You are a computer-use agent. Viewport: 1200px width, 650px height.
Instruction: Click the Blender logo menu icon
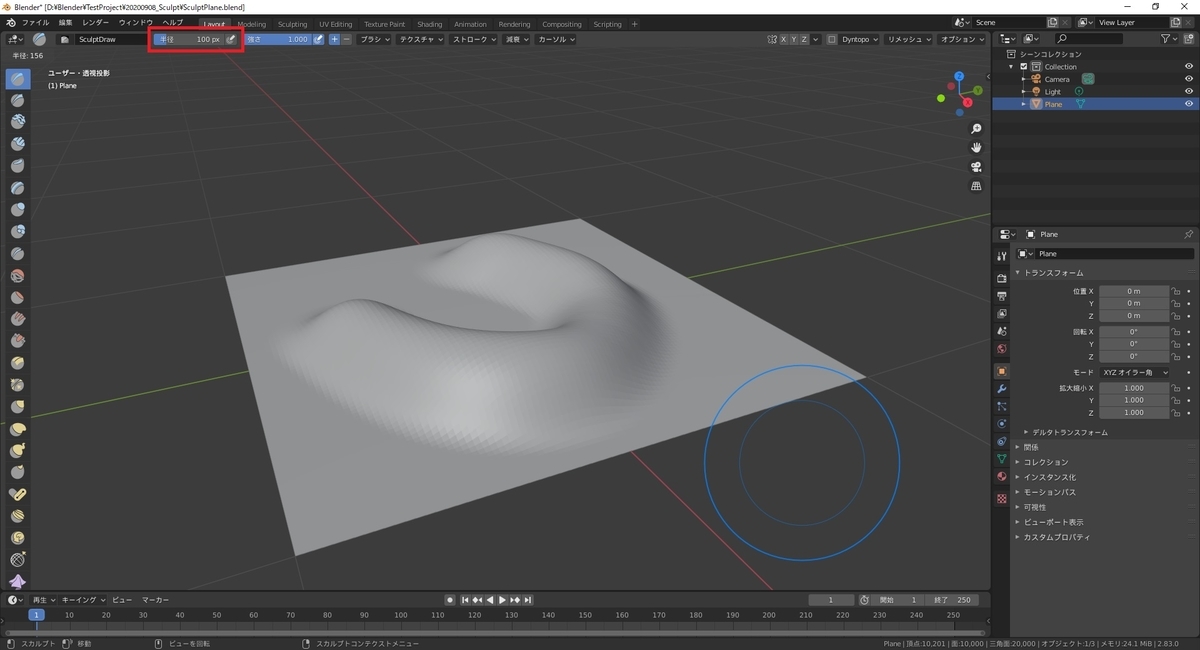coord(11,22)
